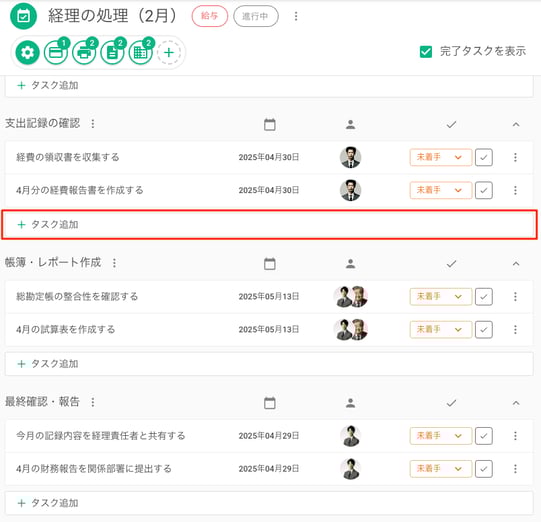Open status dropdown for 4月分の経費報告書を作成する
The height and width of the screenshot is (522, 541).
tap(441, 190)
